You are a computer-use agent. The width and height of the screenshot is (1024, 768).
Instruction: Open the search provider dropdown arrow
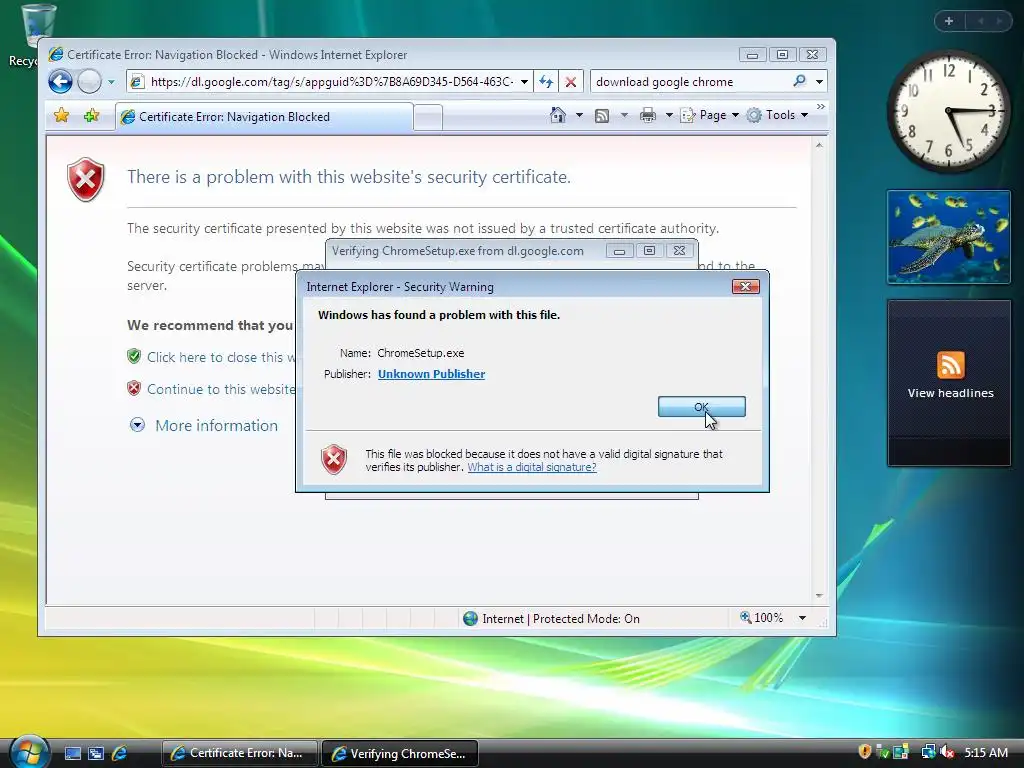[x=819, y=82]
